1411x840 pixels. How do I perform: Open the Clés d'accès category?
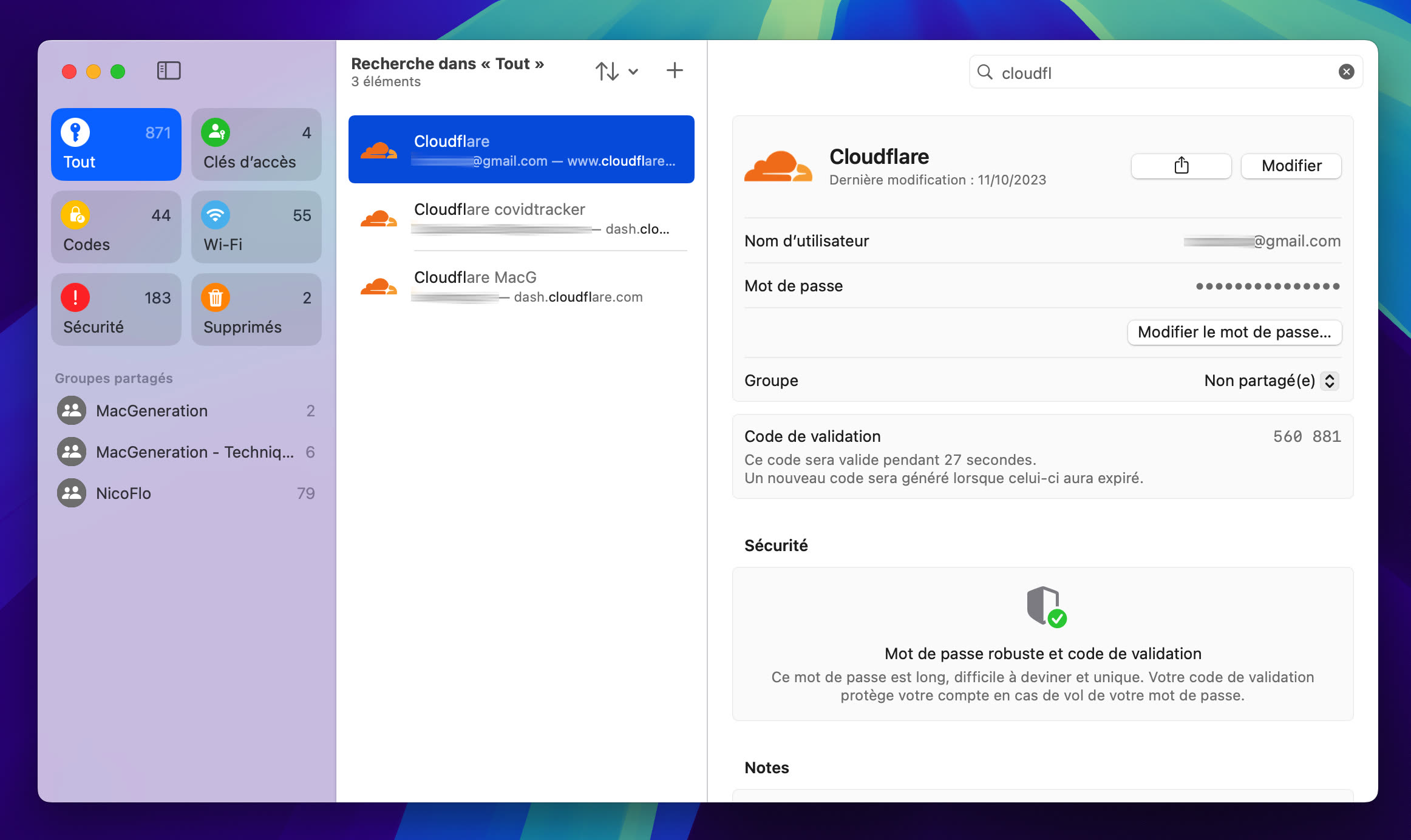tap(256, 144)
